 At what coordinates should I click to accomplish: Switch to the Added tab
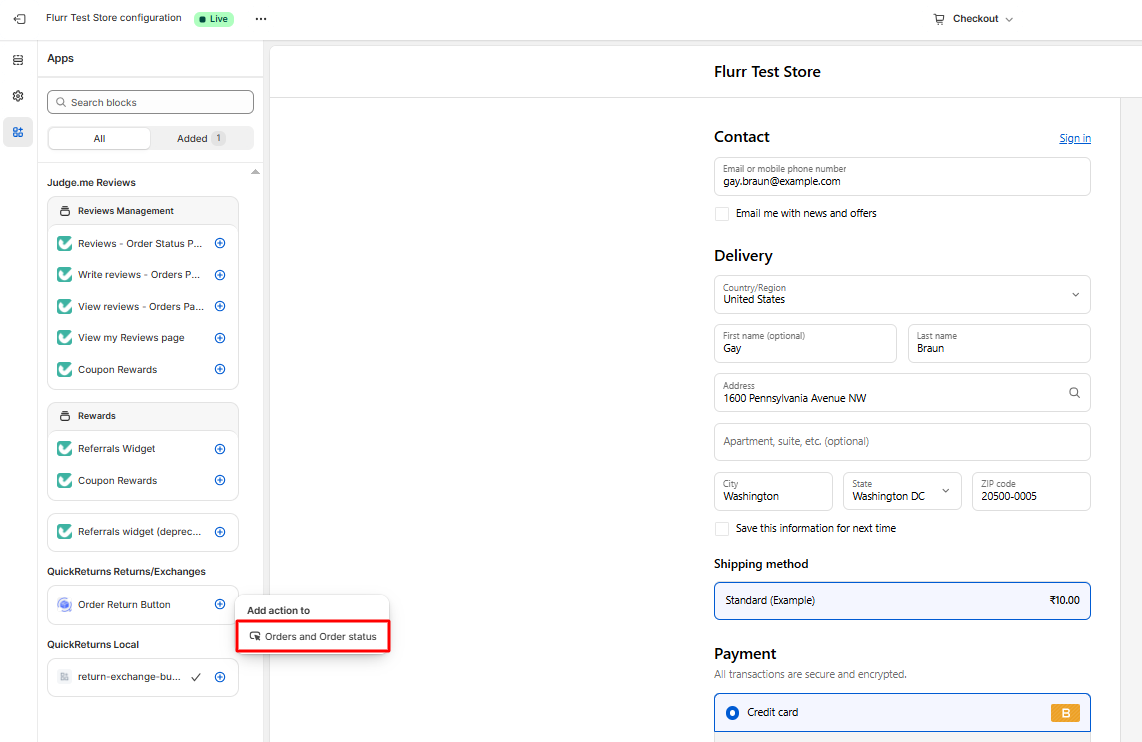click(201, 139)
